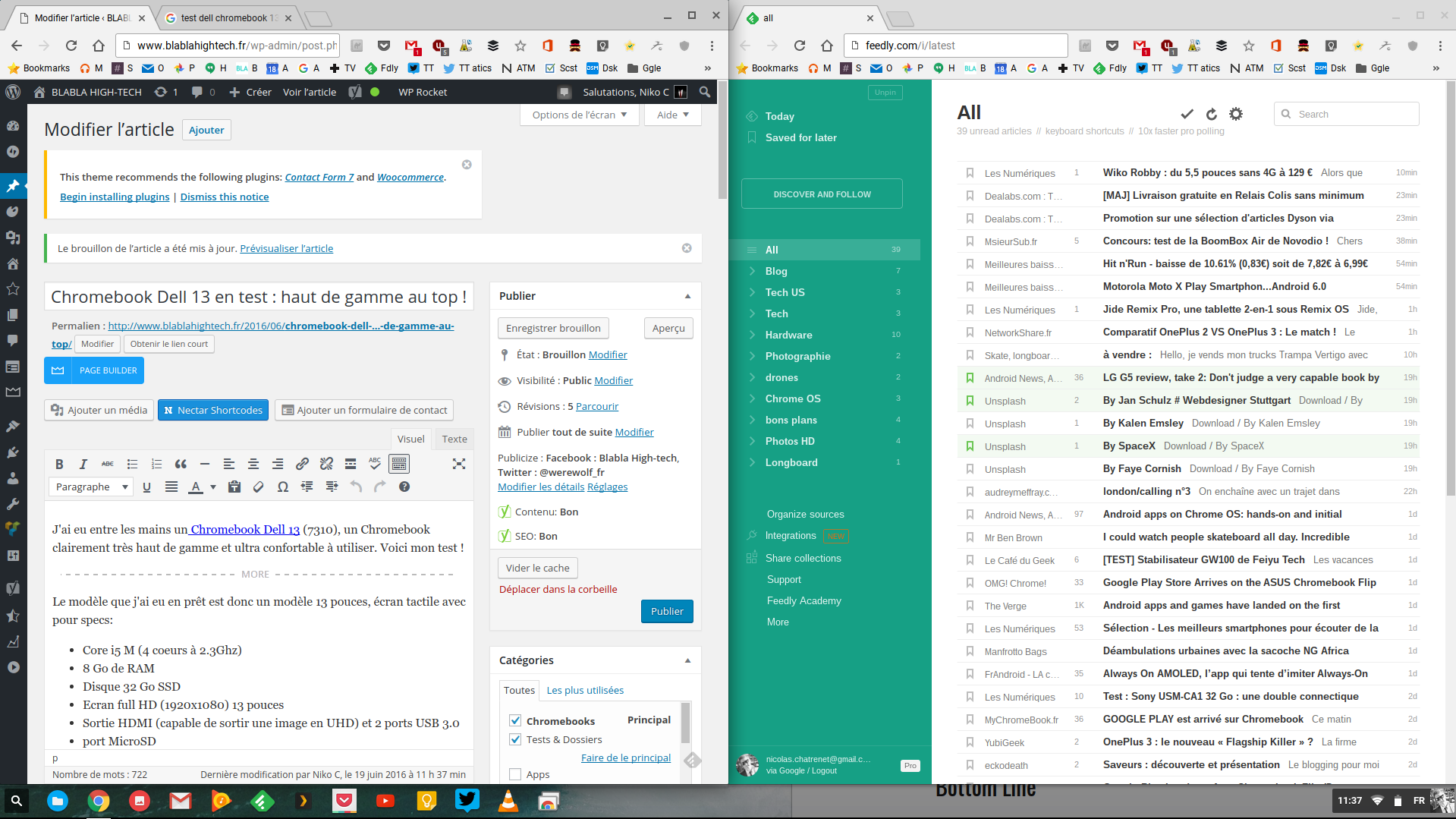Insert Read More tag icon
Screen dimensions: 1456x819
click(x=351, y=464)
